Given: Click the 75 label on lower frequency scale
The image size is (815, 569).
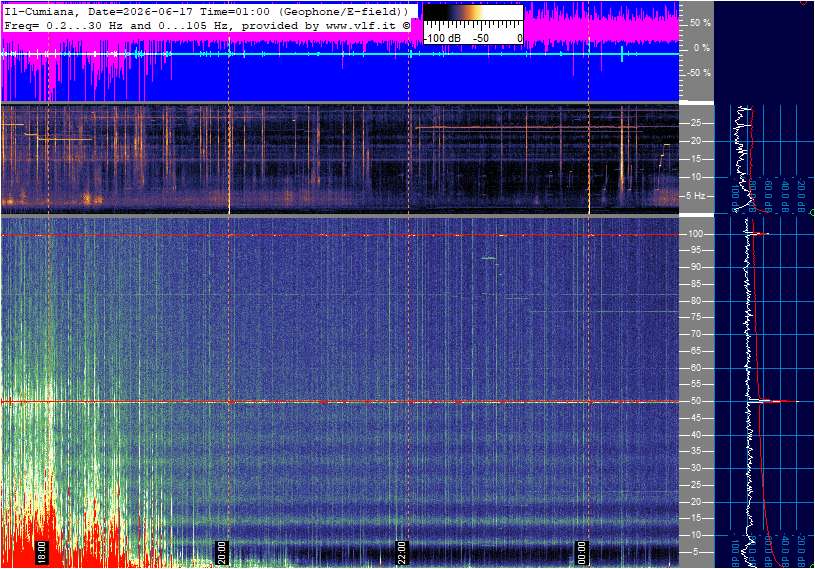Looking at the screenshot, I should tap(695, 317).
